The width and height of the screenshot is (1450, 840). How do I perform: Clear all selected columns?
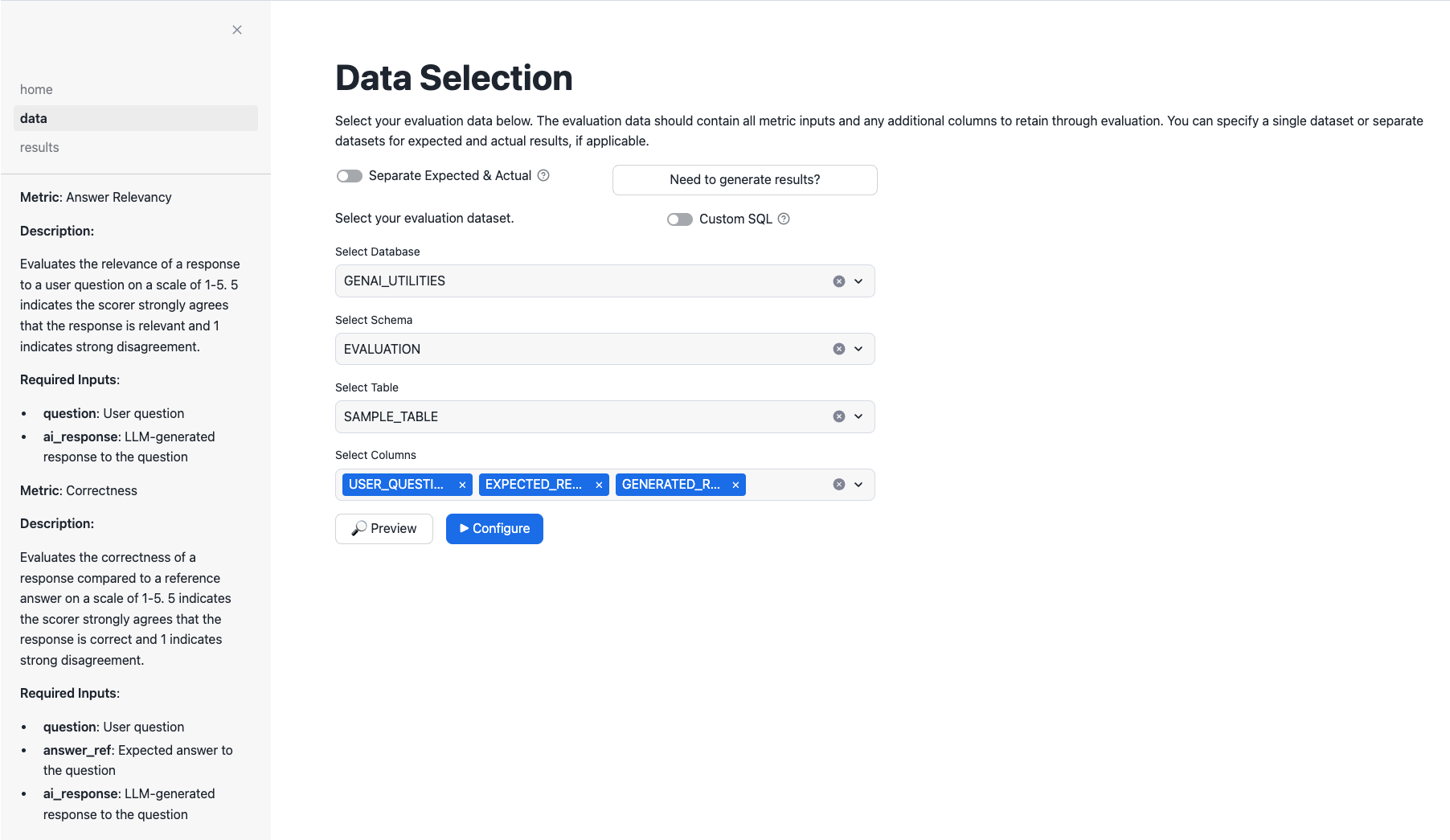tap(839, 484)
